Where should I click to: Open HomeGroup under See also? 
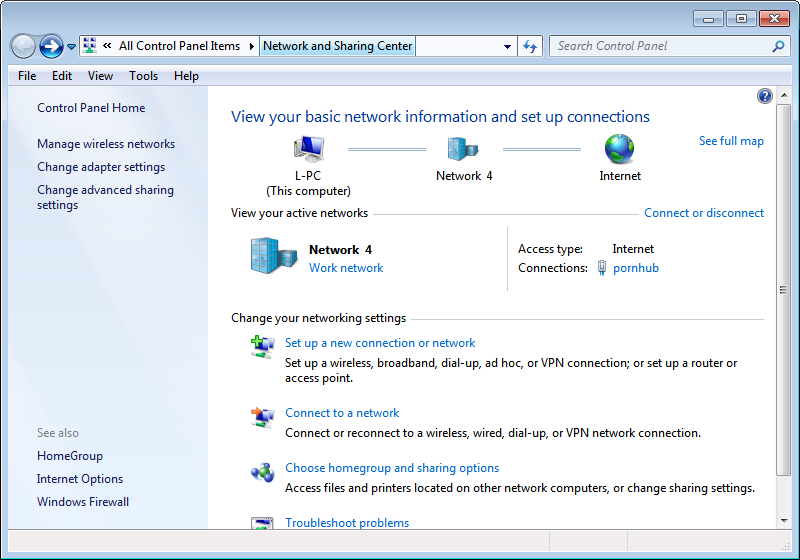(70, 455)
